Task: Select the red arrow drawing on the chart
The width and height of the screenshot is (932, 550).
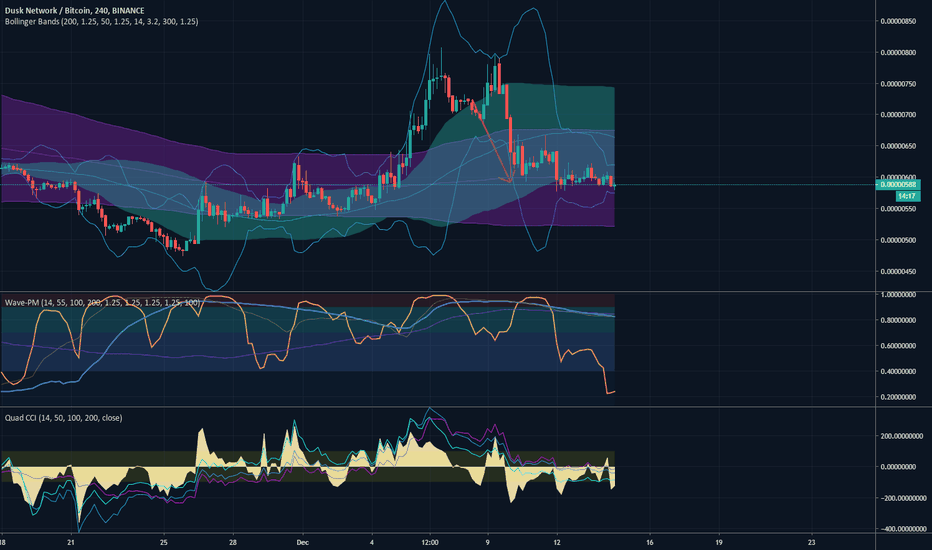Action: click(492, 143)
